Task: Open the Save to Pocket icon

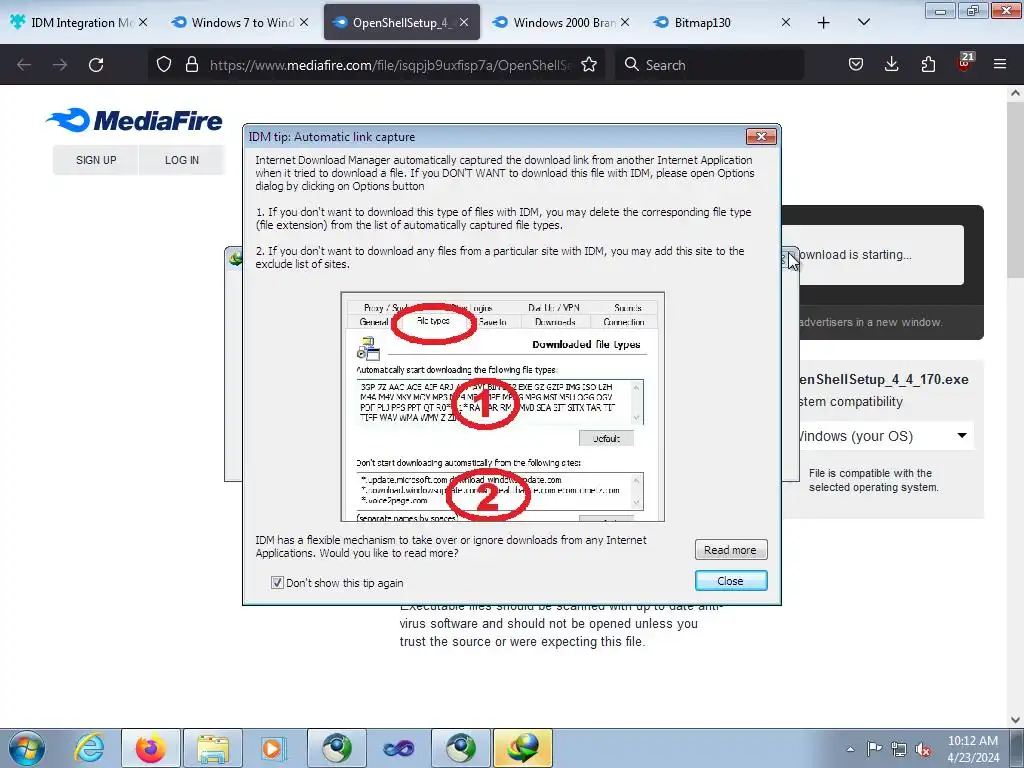Action: point(856,65)
